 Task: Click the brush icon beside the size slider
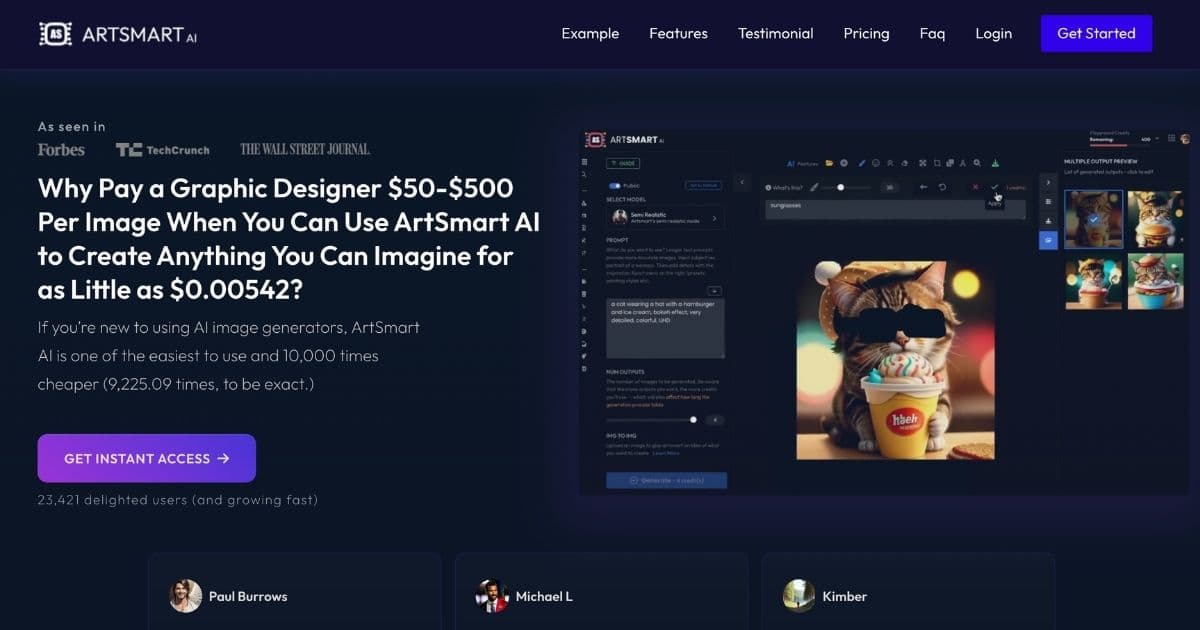click(814, 187)
